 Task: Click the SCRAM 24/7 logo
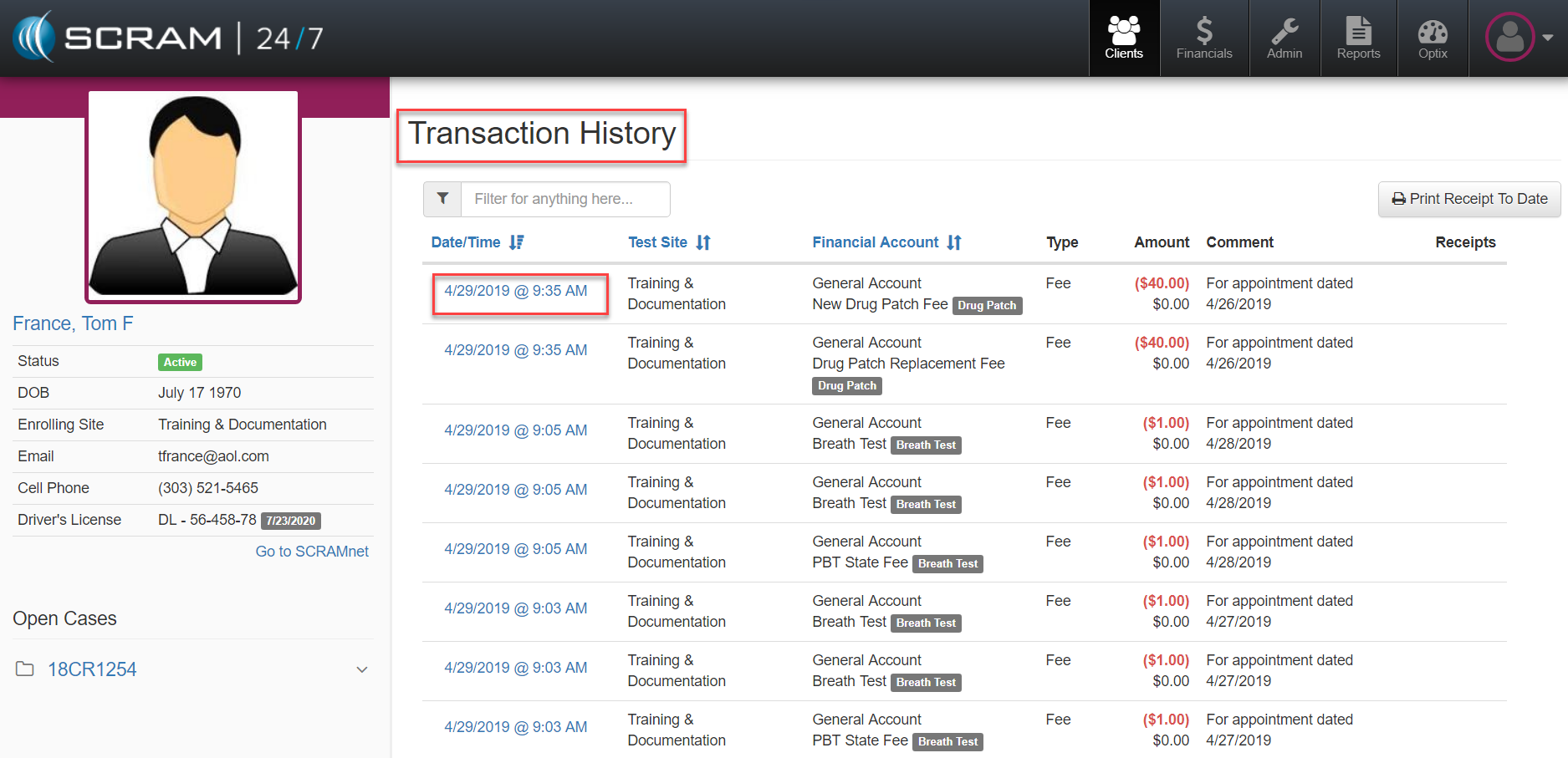[x=168, y=38]
